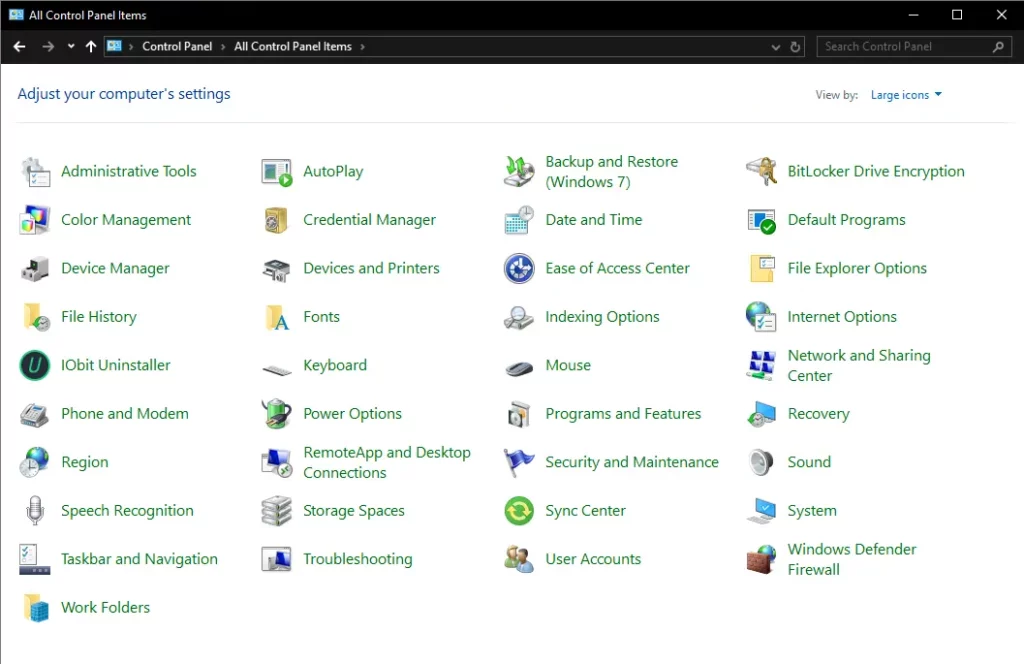The height and width of the screenshot is (664, 1024).
Task: Expand the chevron before Control Panel breadcrumb
Action: coord(131,47)
